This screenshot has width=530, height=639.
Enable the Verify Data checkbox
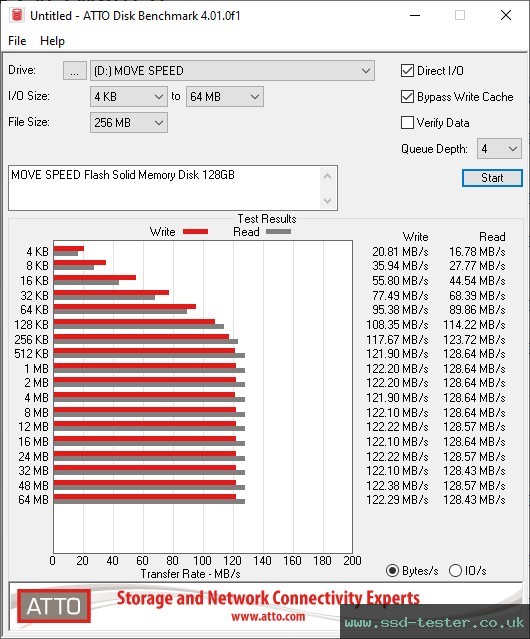[x=407, y=123]
